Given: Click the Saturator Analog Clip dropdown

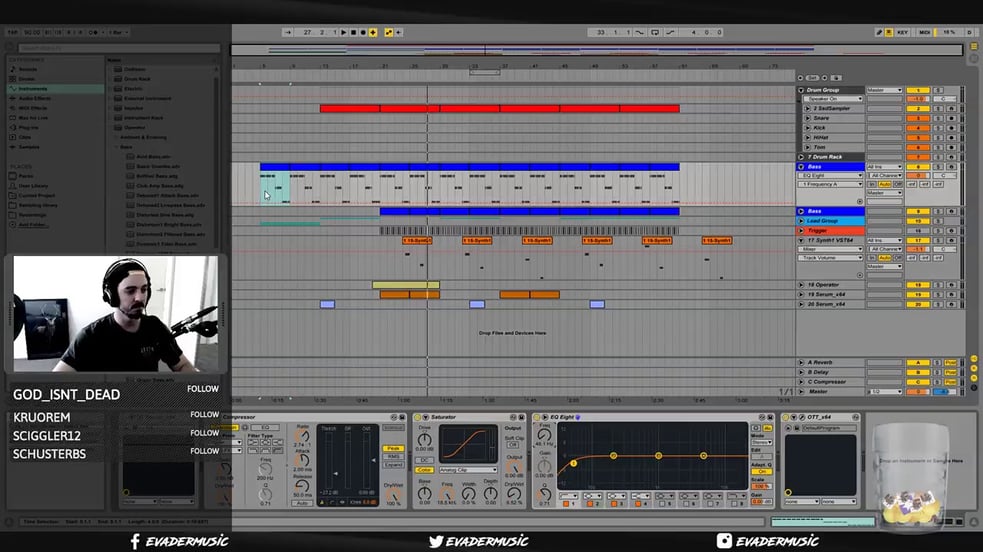Looking at the screenshot, I should click(467, 470).
